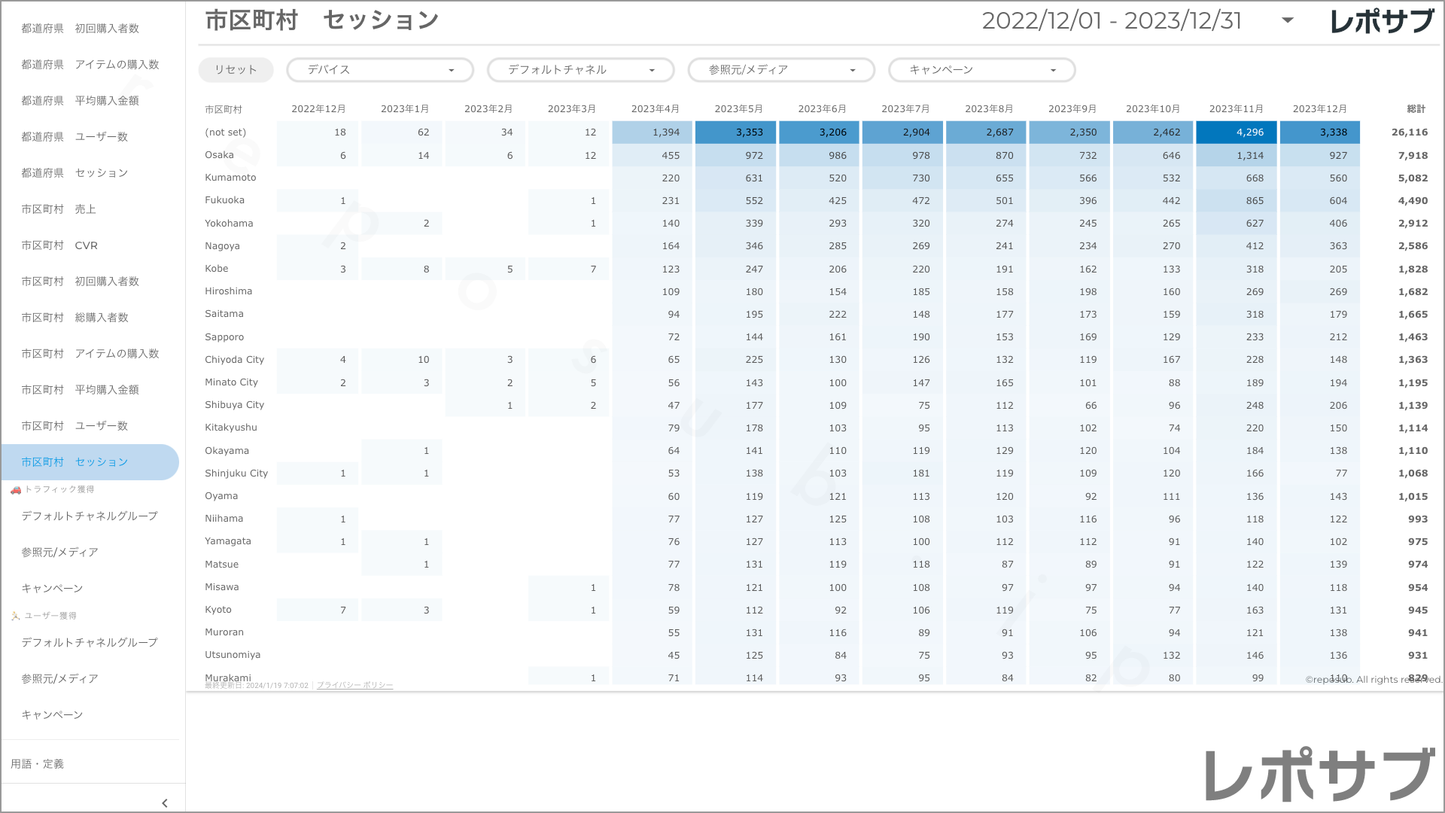Click the 市区町村 column header
Screen dimensions: 1445x813
pyautogui.click(x=224, y=109)
